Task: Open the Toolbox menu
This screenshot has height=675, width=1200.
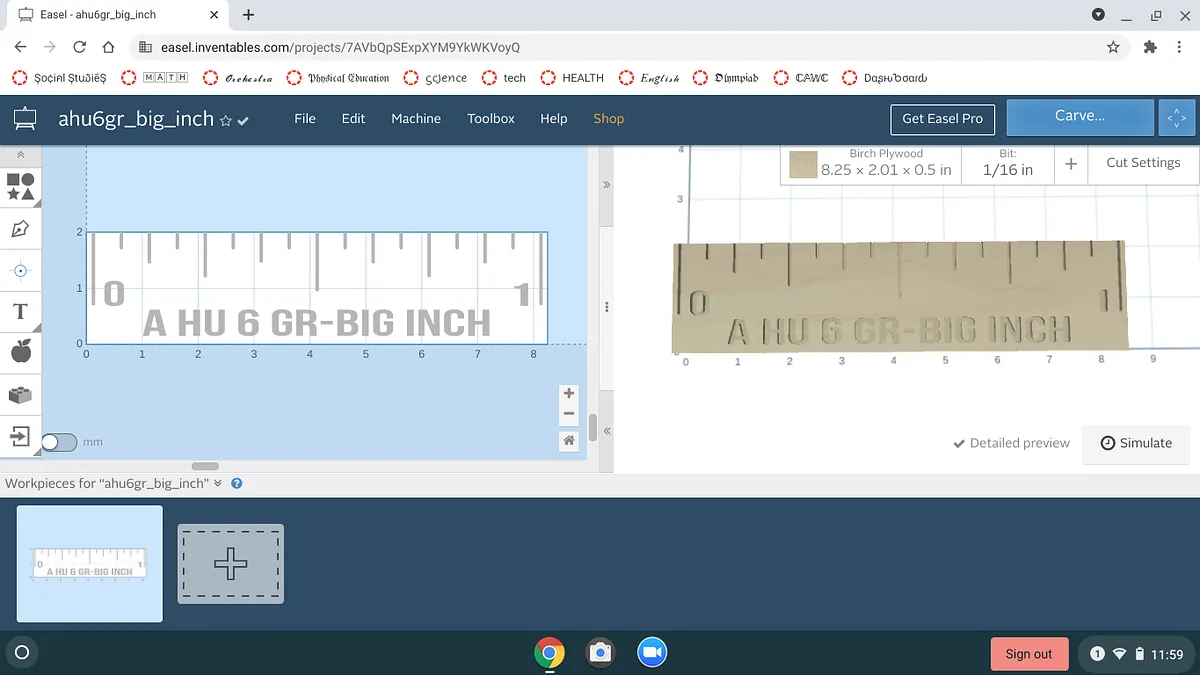Action: coord(491,118)
